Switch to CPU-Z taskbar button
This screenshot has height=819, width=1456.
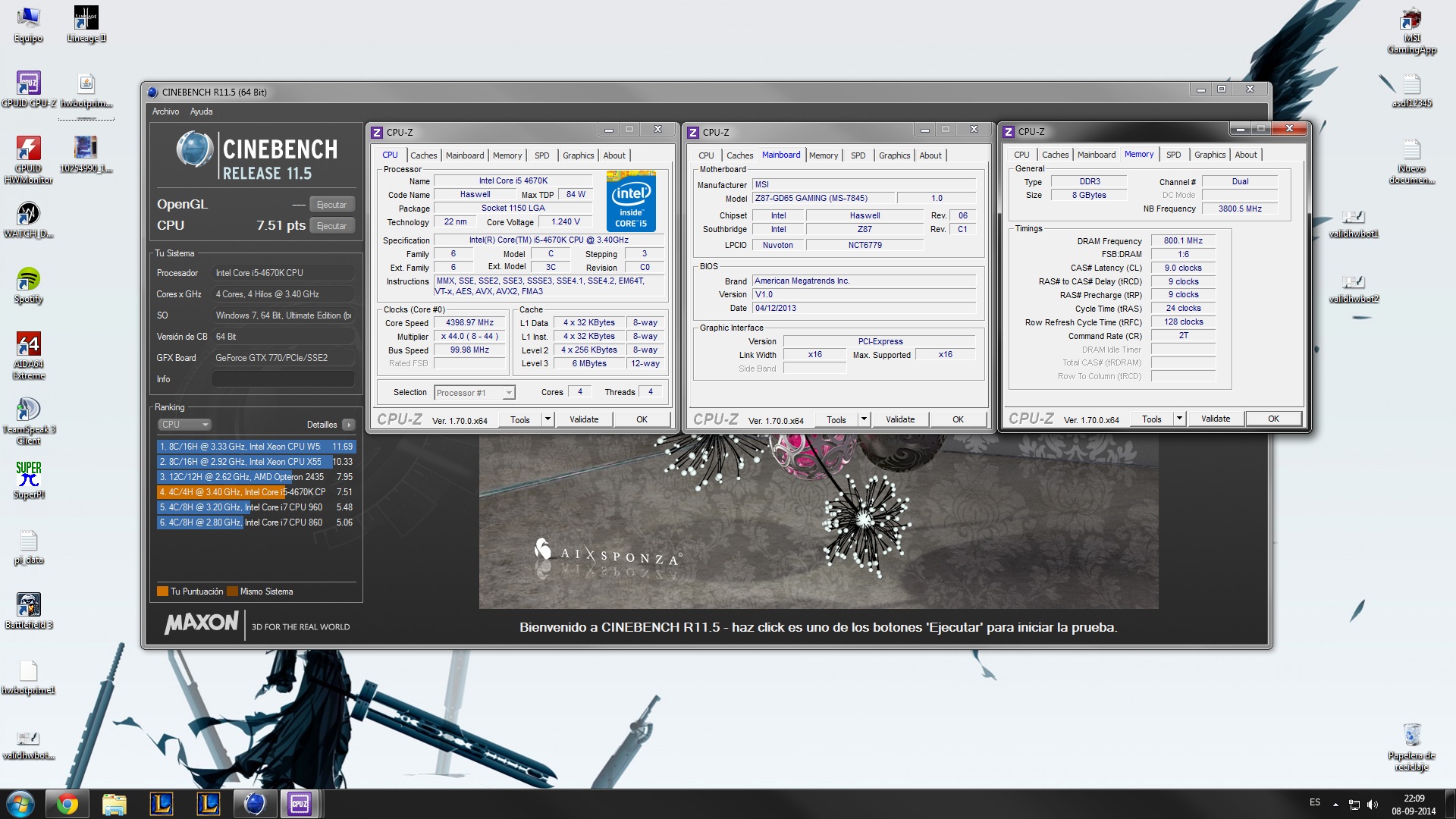point(300,804)
